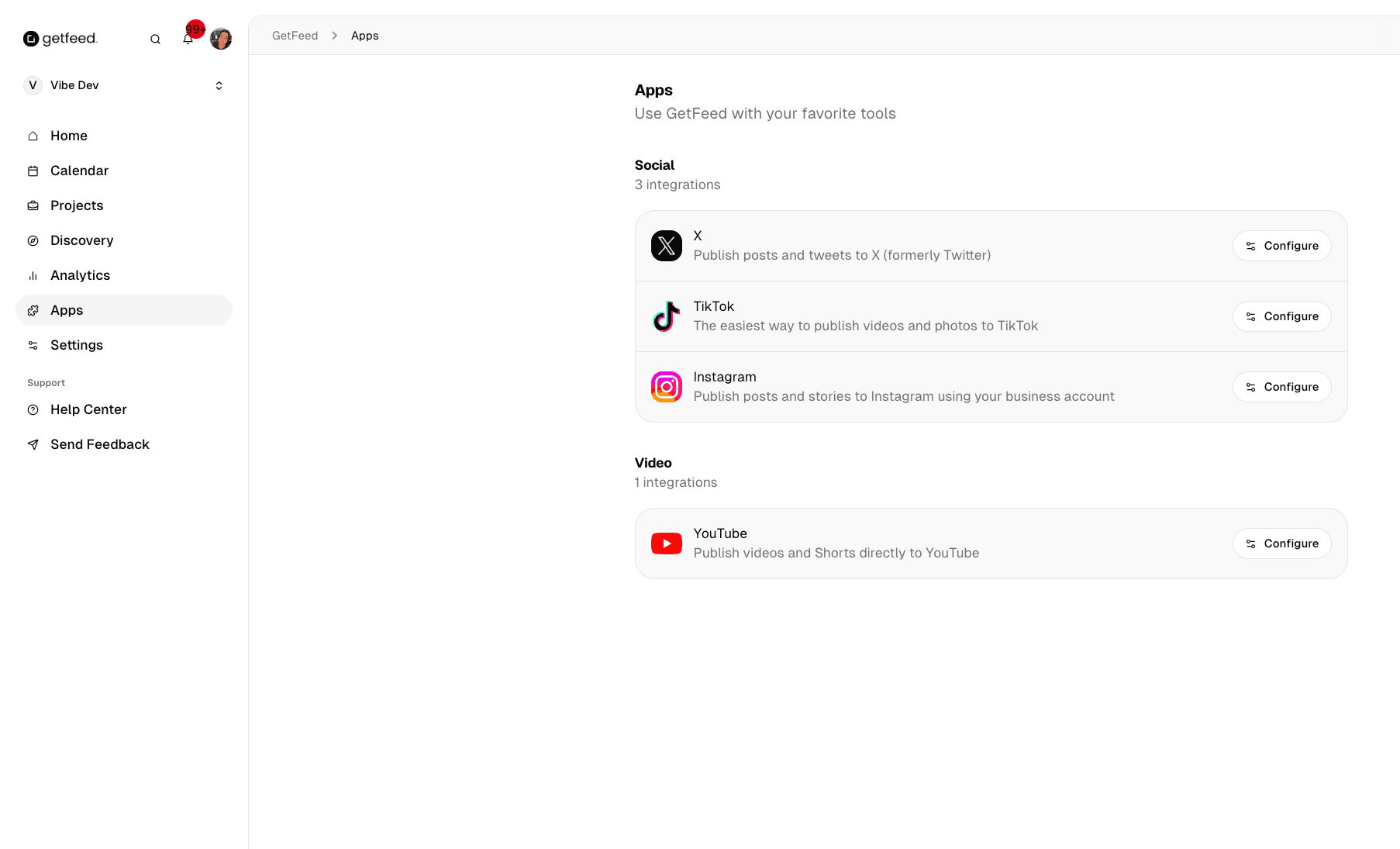Image resolution: width=1400 pixels, height=849 pixels.
Task: Click Send Feedback in the Support section
Action: click(99, 444)
